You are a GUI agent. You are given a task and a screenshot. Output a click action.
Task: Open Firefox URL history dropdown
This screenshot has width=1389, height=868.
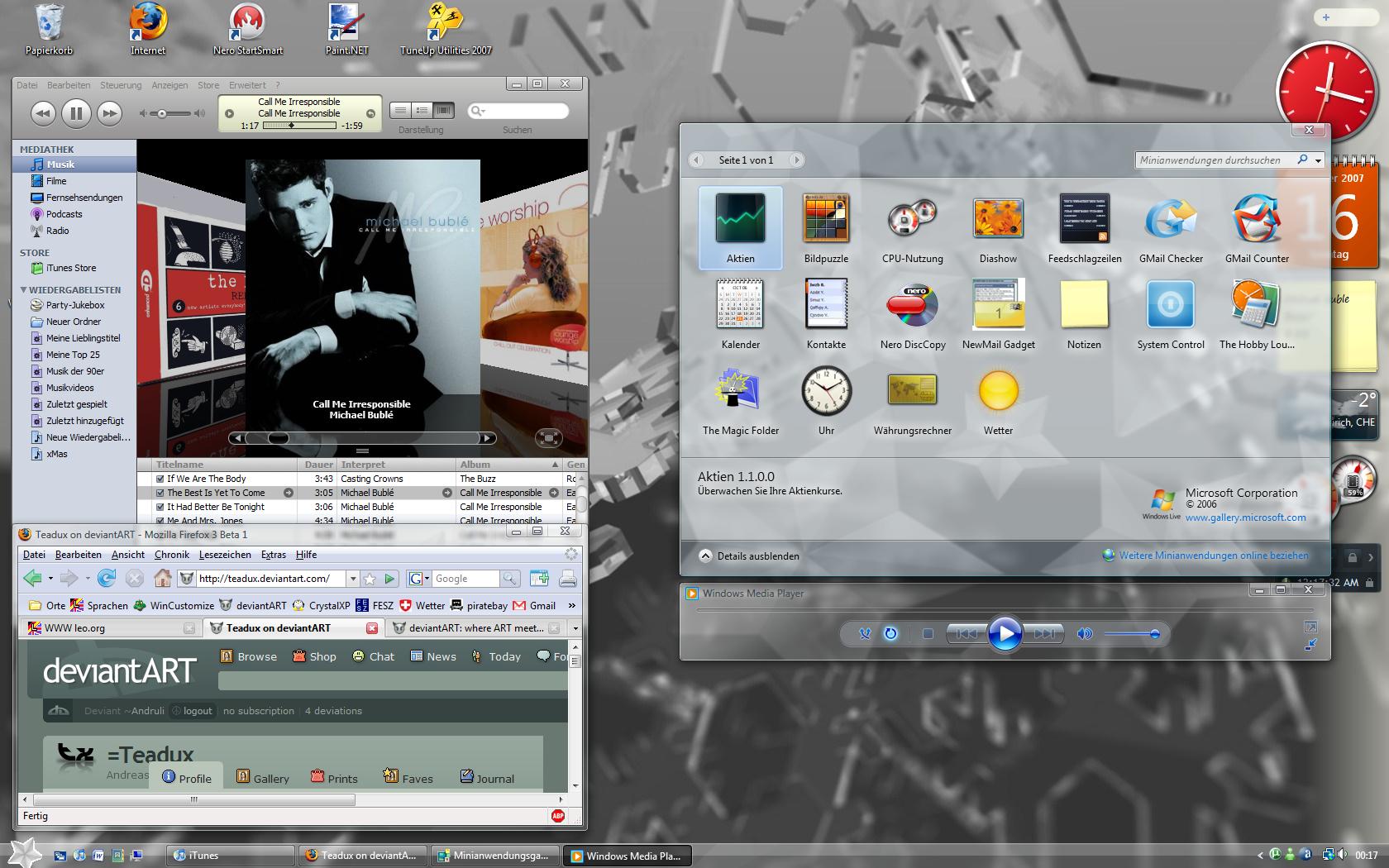coord(353,579)
